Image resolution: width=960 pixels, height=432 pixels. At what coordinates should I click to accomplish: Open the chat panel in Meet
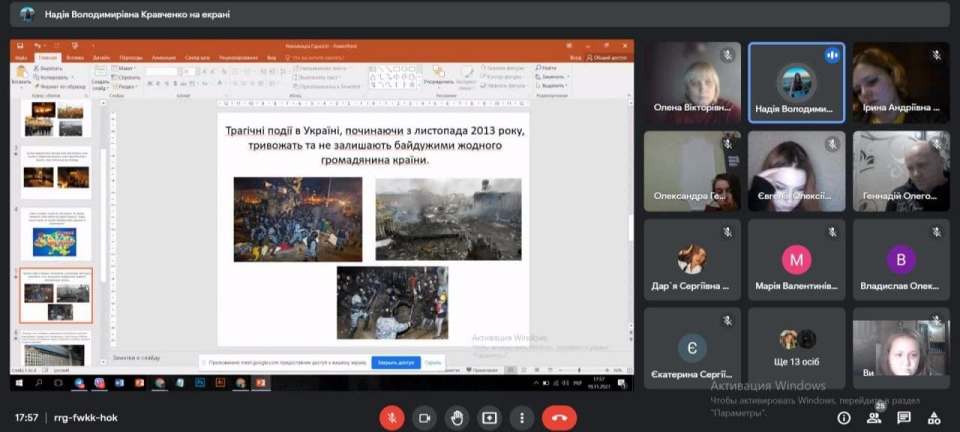[903, 417]
